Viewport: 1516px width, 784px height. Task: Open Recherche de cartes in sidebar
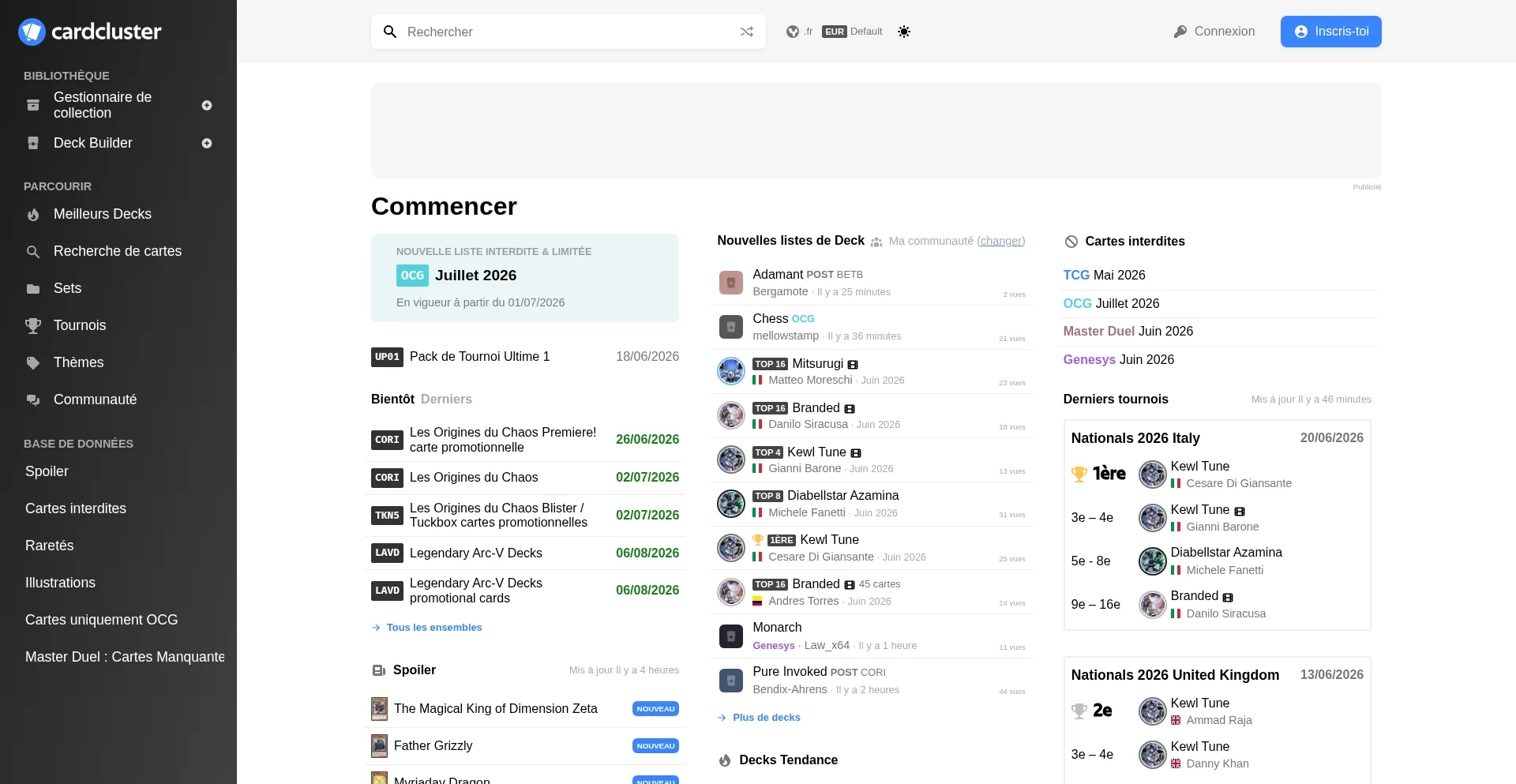(118, 251)
